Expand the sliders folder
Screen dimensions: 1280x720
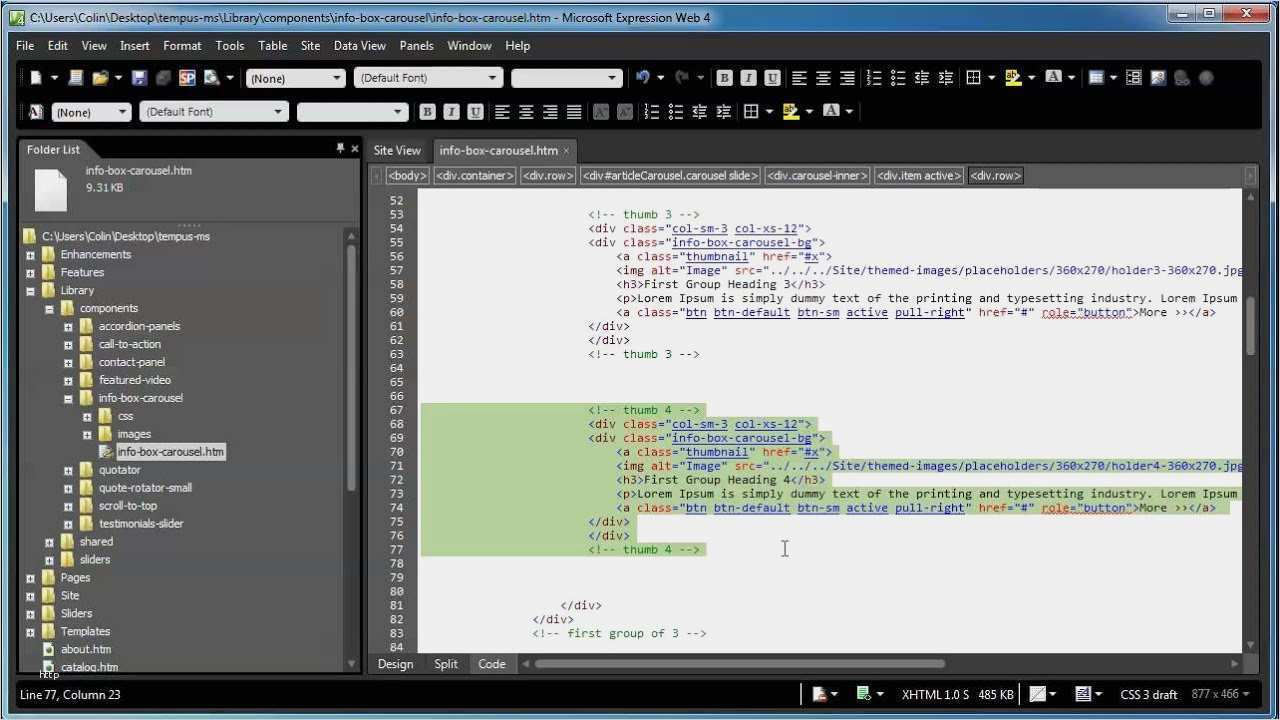[49, 560]
